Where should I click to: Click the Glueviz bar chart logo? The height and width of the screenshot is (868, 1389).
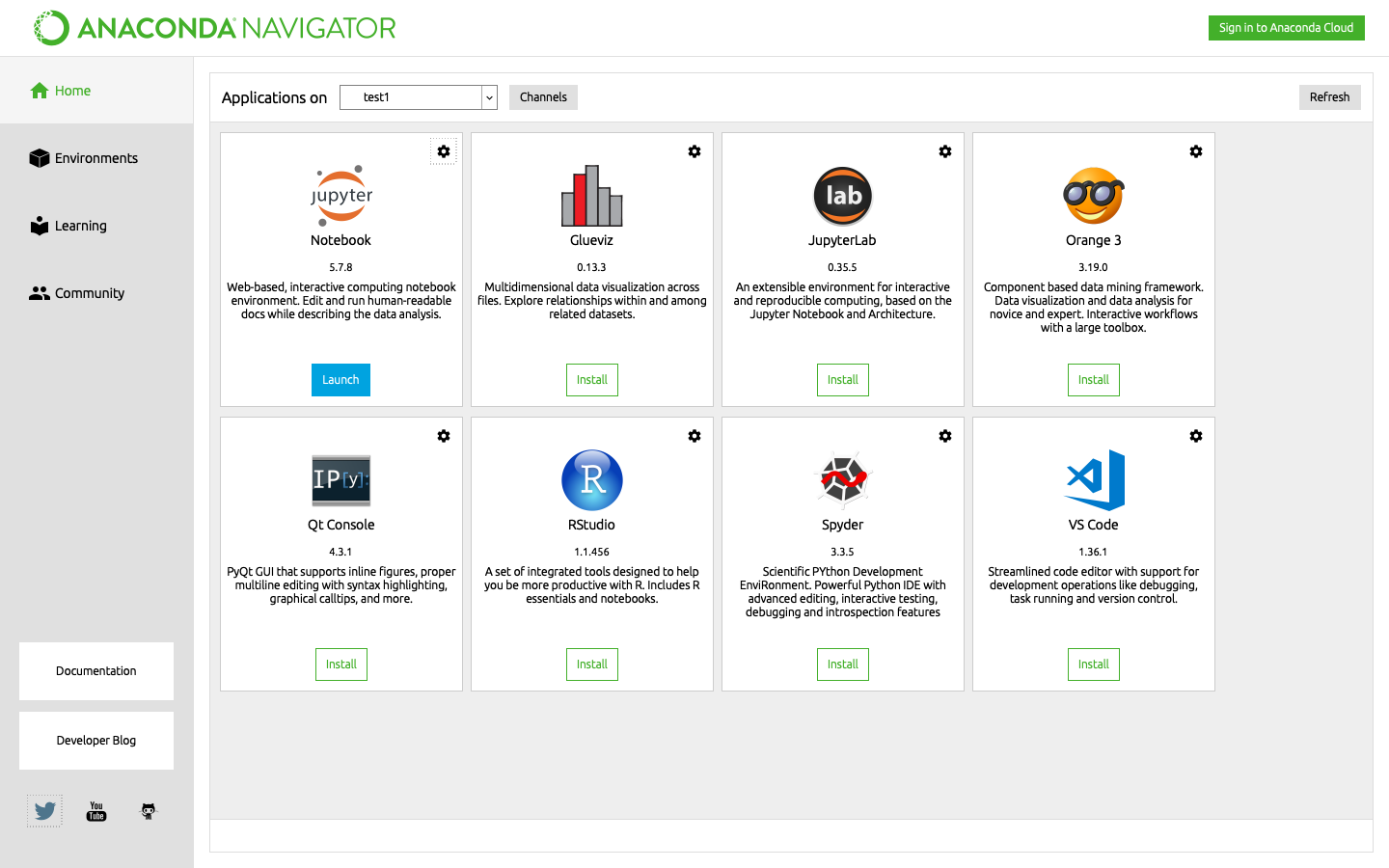click(592, 196)
